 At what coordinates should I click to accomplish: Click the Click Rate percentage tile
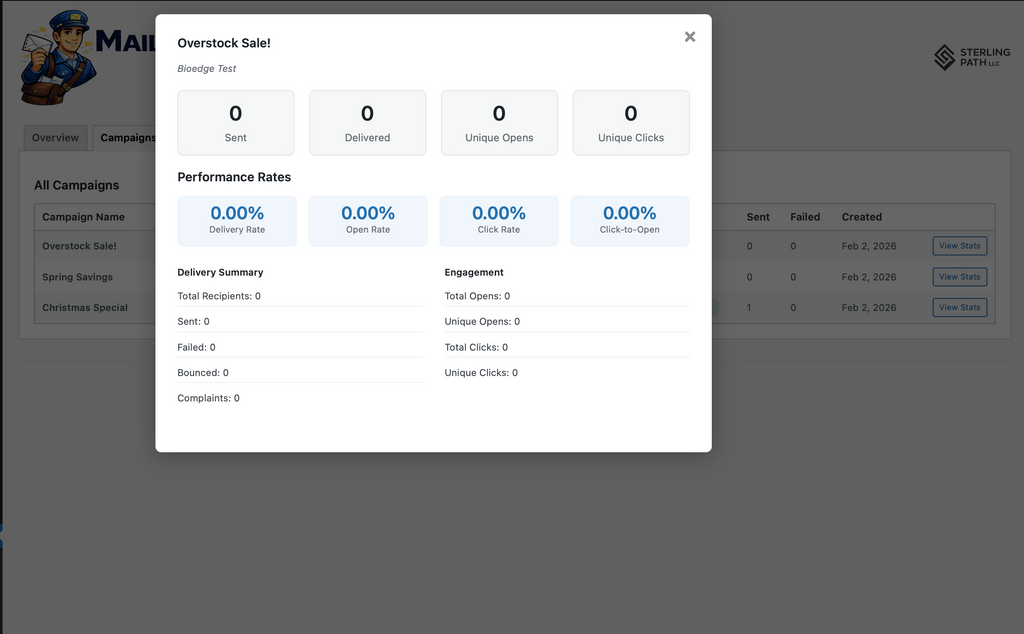(x=499, y=220)
